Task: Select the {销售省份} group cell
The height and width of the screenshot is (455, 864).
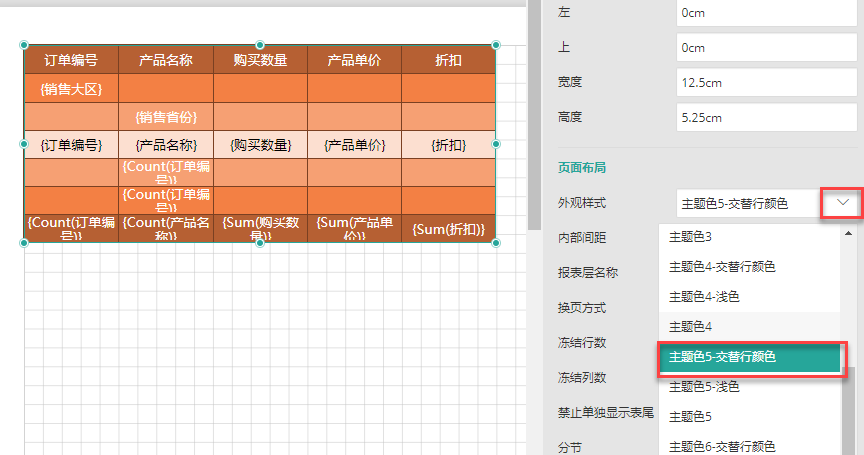Action: 166,117
